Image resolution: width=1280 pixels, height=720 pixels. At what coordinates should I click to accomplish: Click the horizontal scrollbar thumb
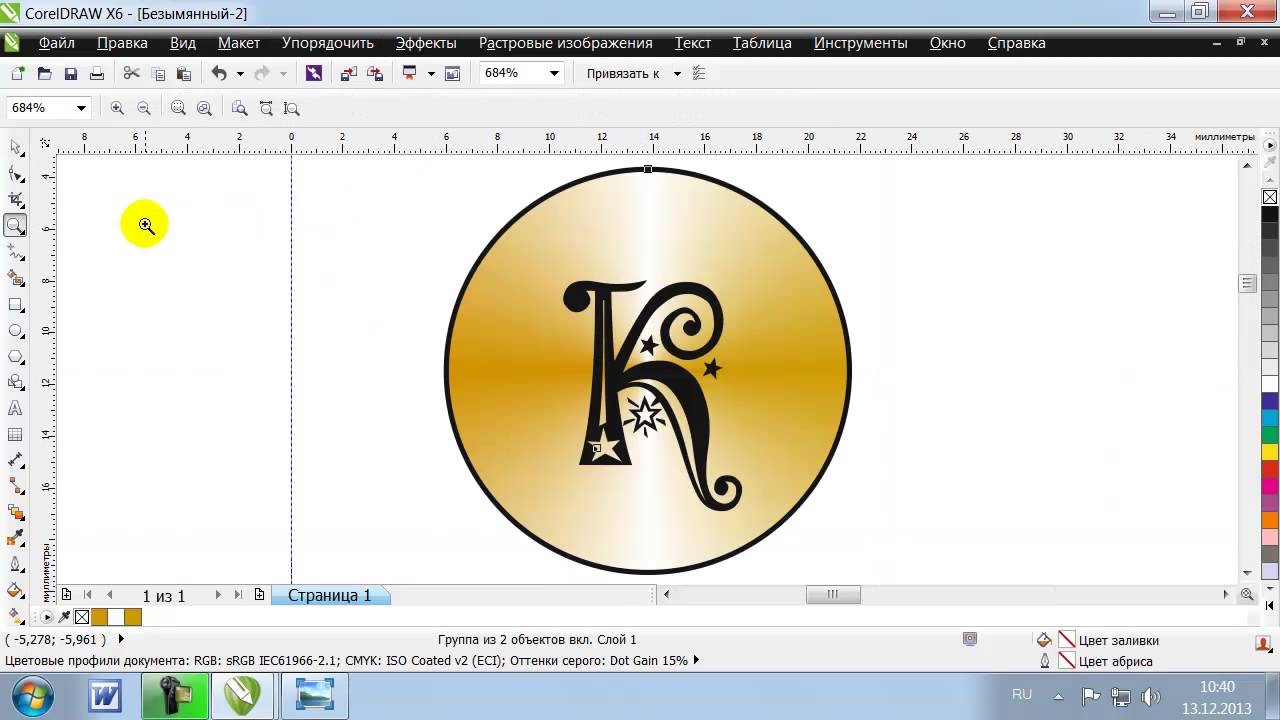click(833, 594)
